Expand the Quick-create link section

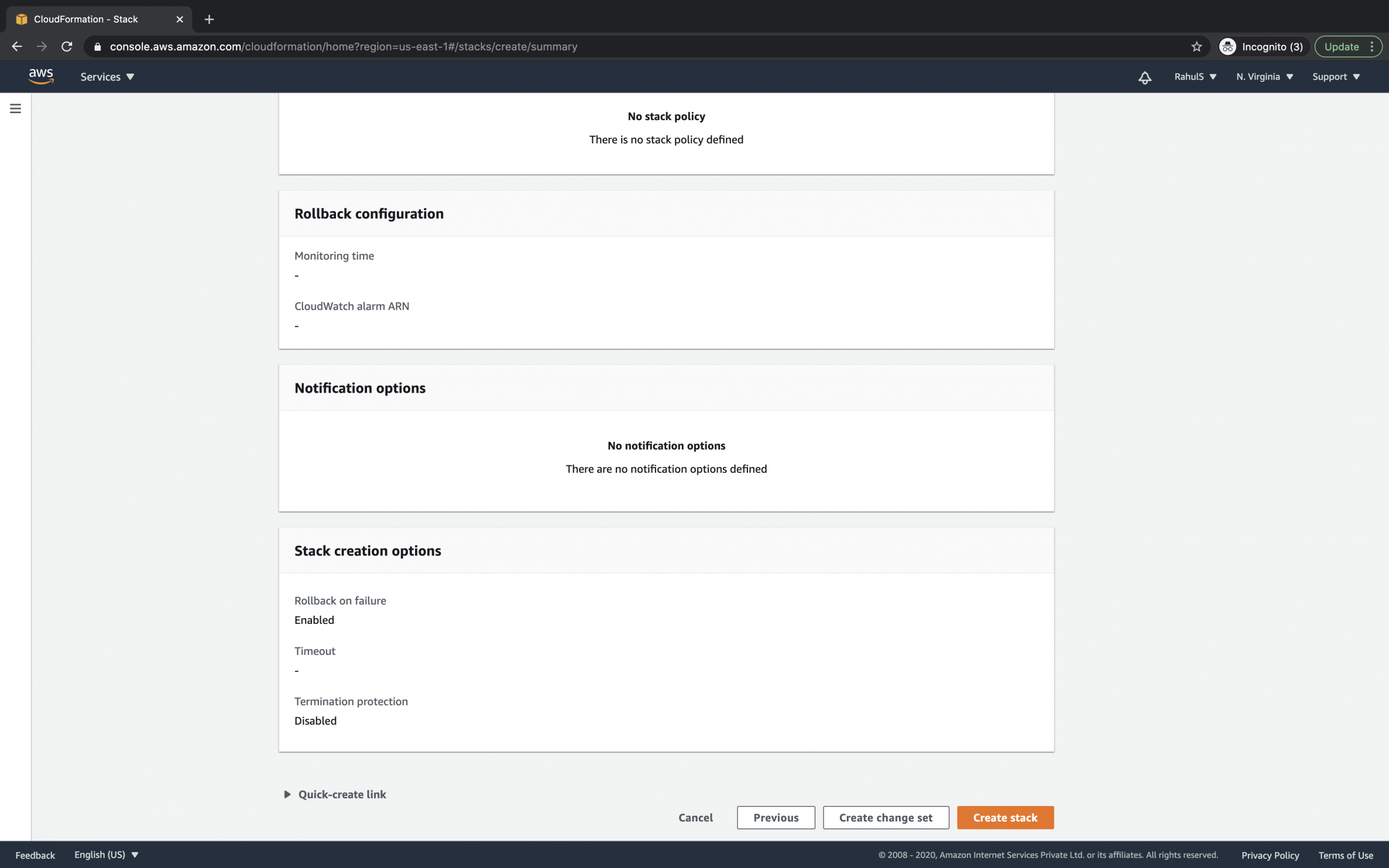[335, 794]
